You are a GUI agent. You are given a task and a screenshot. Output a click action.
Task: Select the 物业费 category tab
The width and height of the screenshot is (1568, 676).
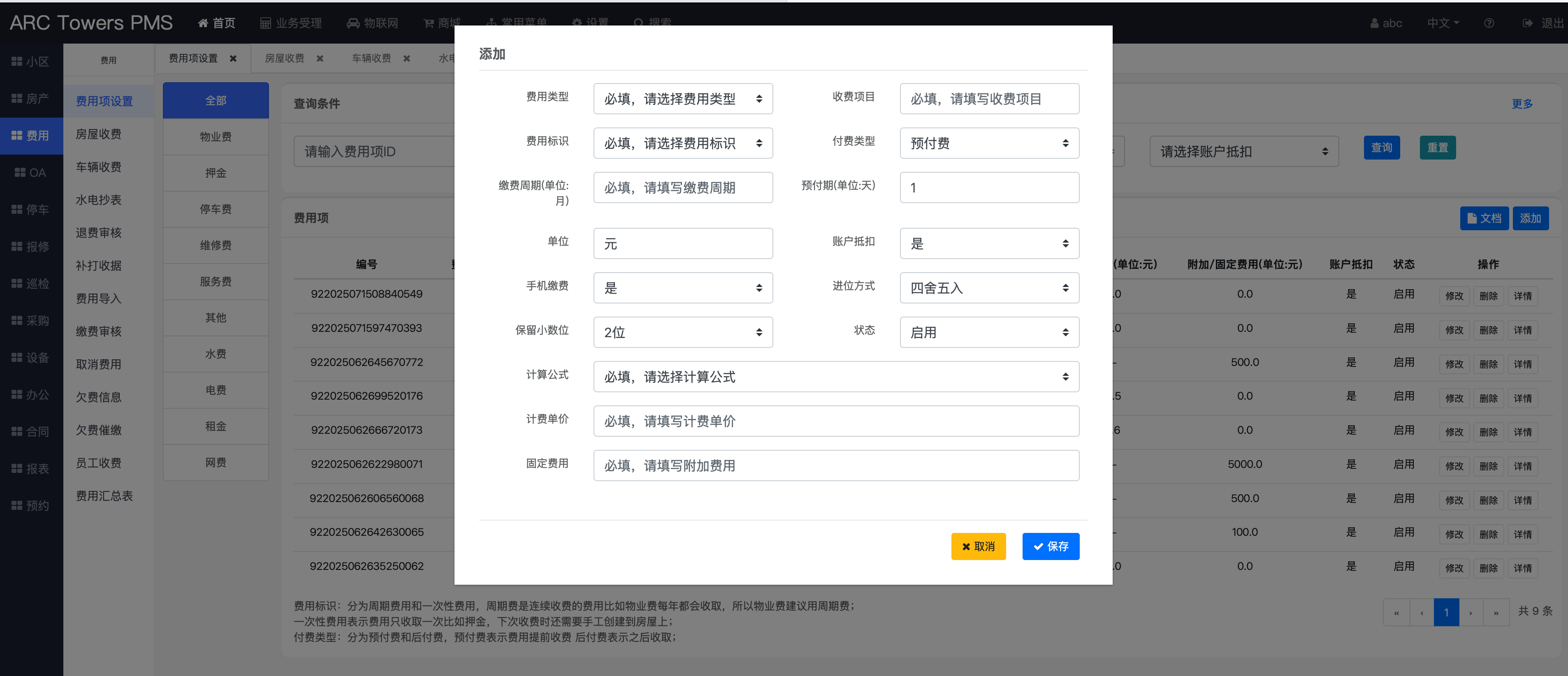tap(216, 136)
